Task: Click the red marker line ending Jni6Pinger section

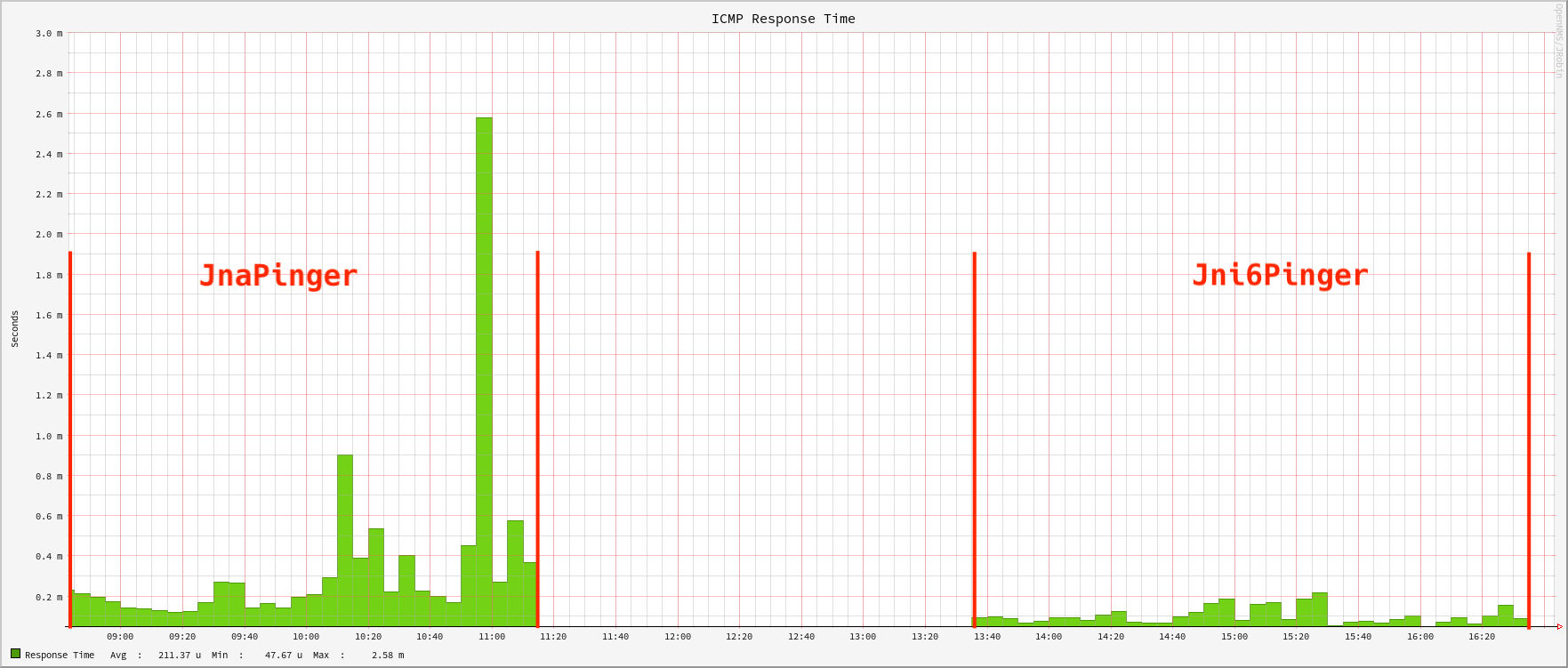Action: (x=1529, y=439)
